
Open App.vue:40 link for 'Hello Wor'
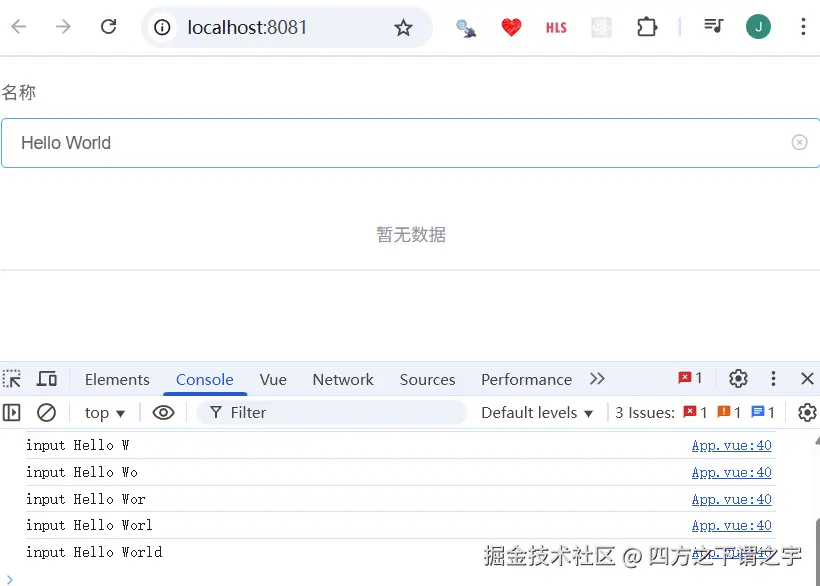[x=731, y=500]
